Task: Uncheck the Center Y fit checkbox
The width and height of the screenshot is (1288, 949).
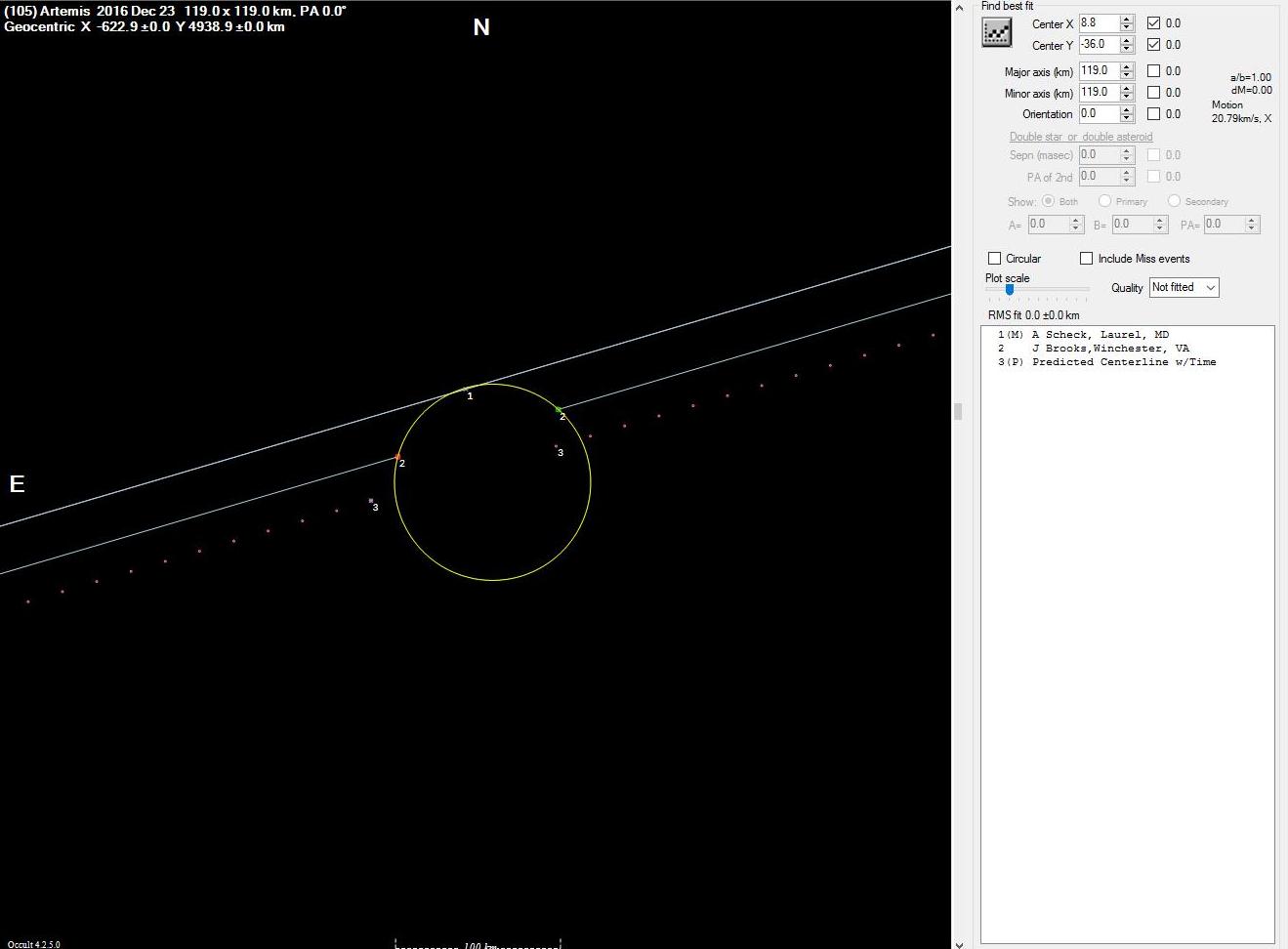Action: pos(1153,44)
